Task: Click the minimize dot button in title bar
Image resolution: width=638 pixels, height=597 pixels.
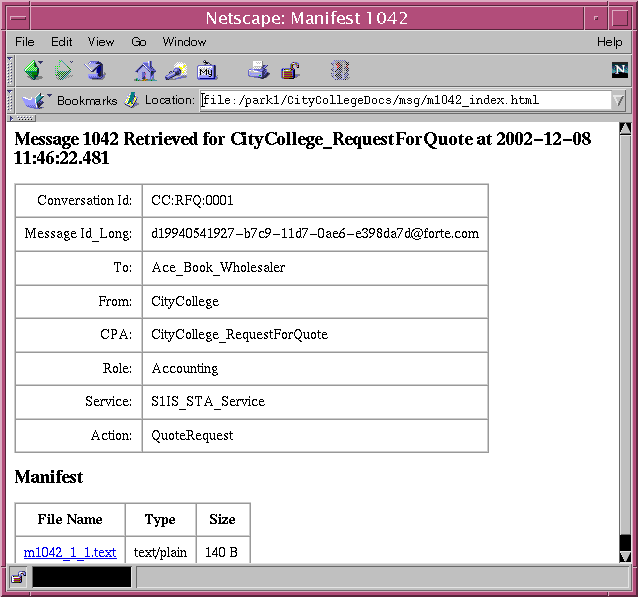Action: 596,18
